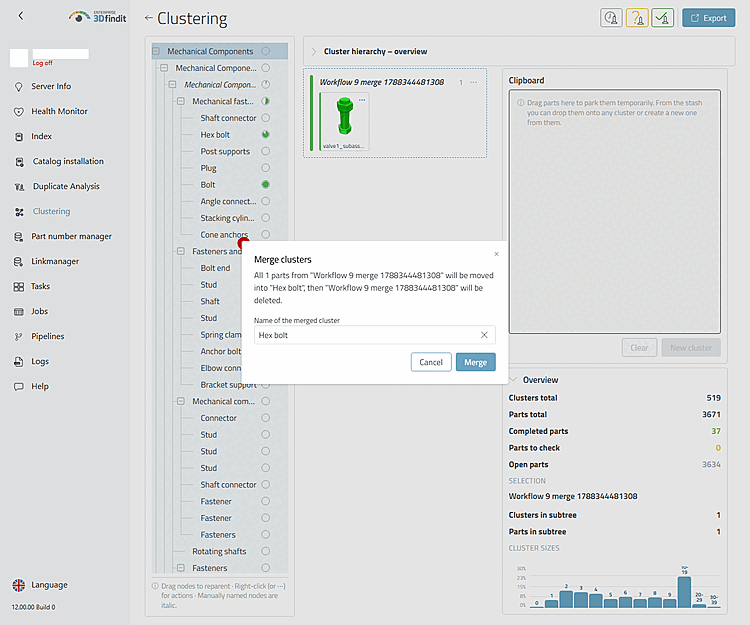Open Health Monitor page

[x=59, y=111]
